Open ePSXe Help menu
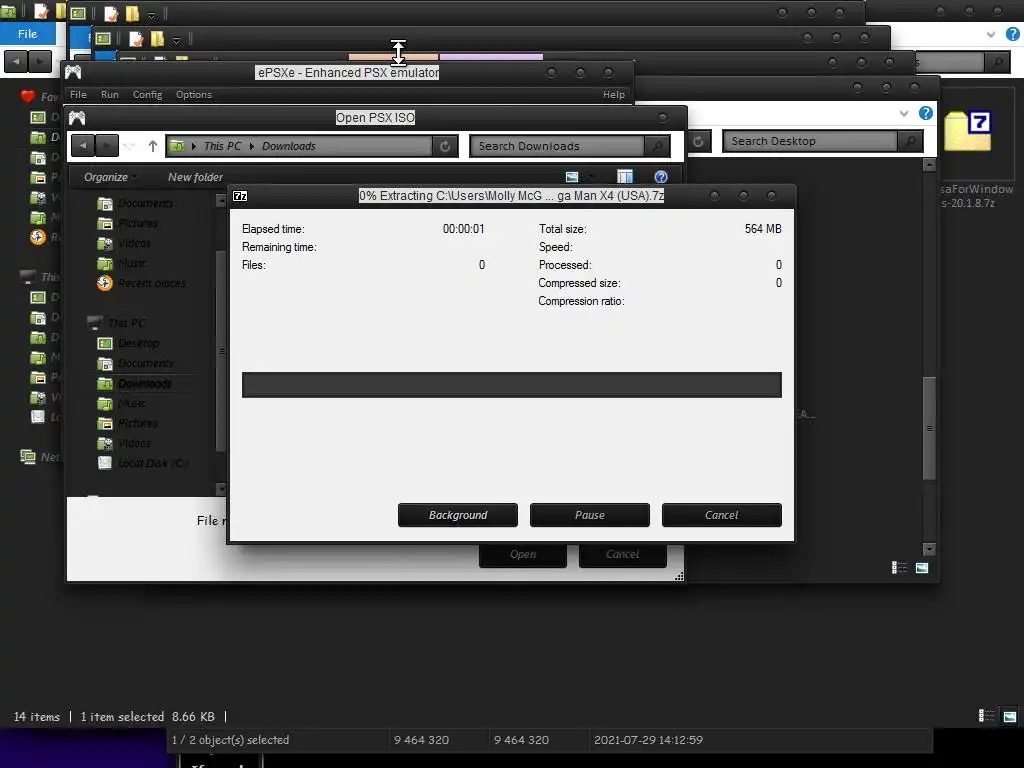1024x768 pixels. (x=614, y=95)
